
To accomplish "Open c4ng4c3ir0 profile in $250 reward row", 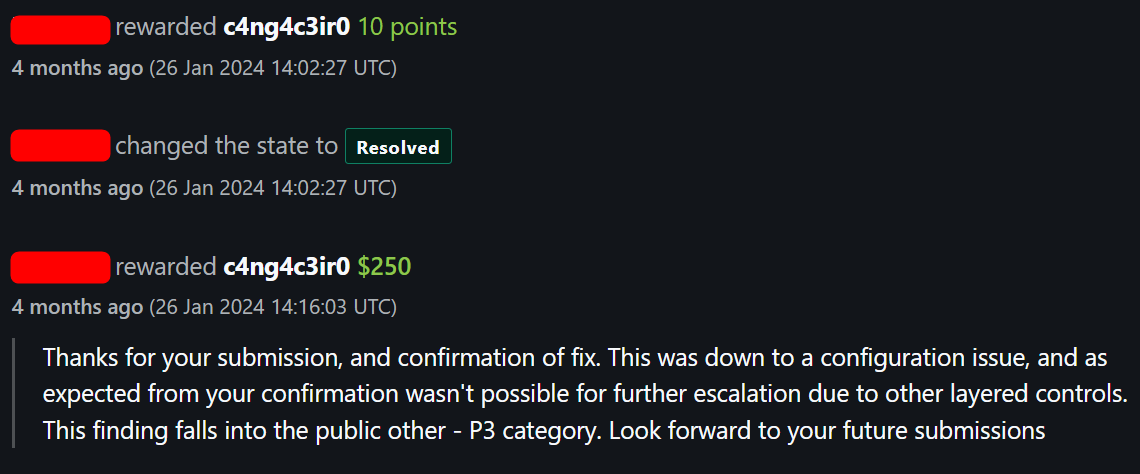I will 286,267.
